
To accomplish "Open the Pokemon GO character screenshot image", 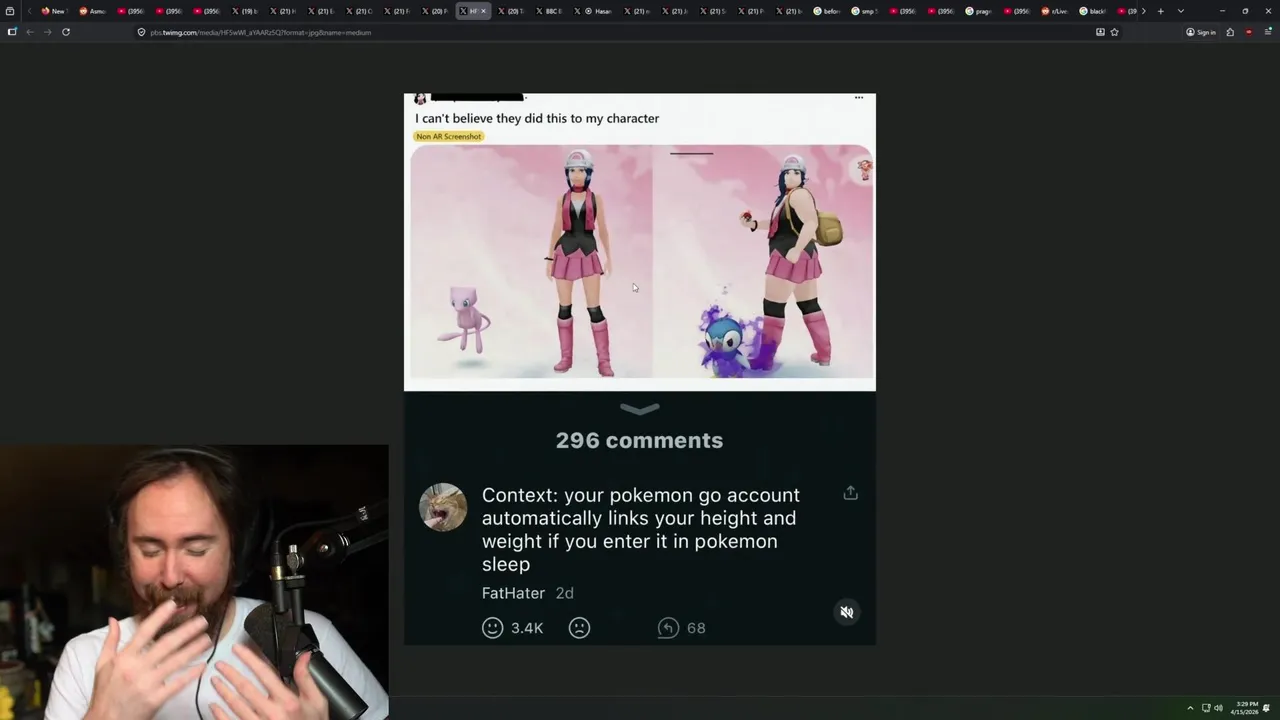I will pyautogui.click(x=641, y=261).
